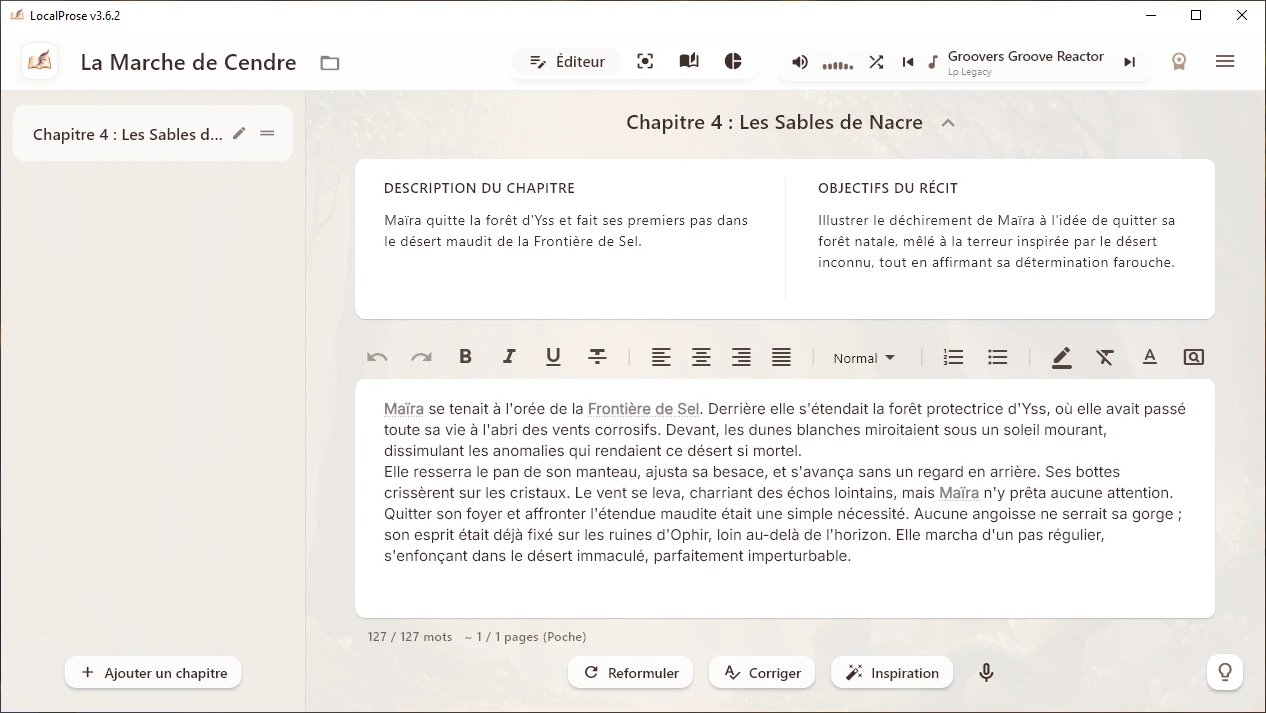Click the chapter description text
The height and width of the screenshot is (713, 1266).
(566, 231)
